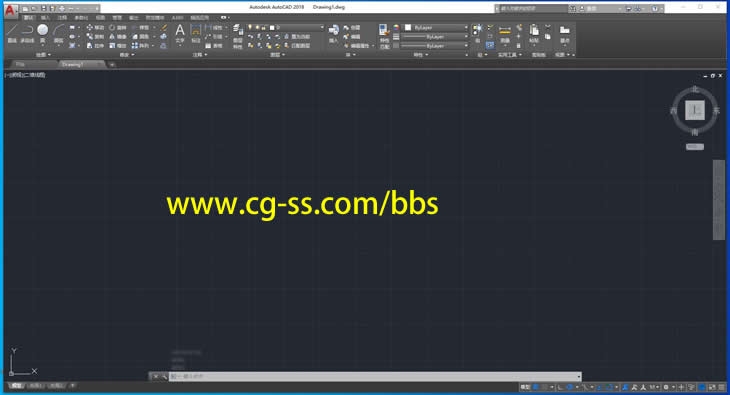Viewport: 730px width, 395px height.
Task: Toggle the grid display in status bar
Action: [536, 387]
